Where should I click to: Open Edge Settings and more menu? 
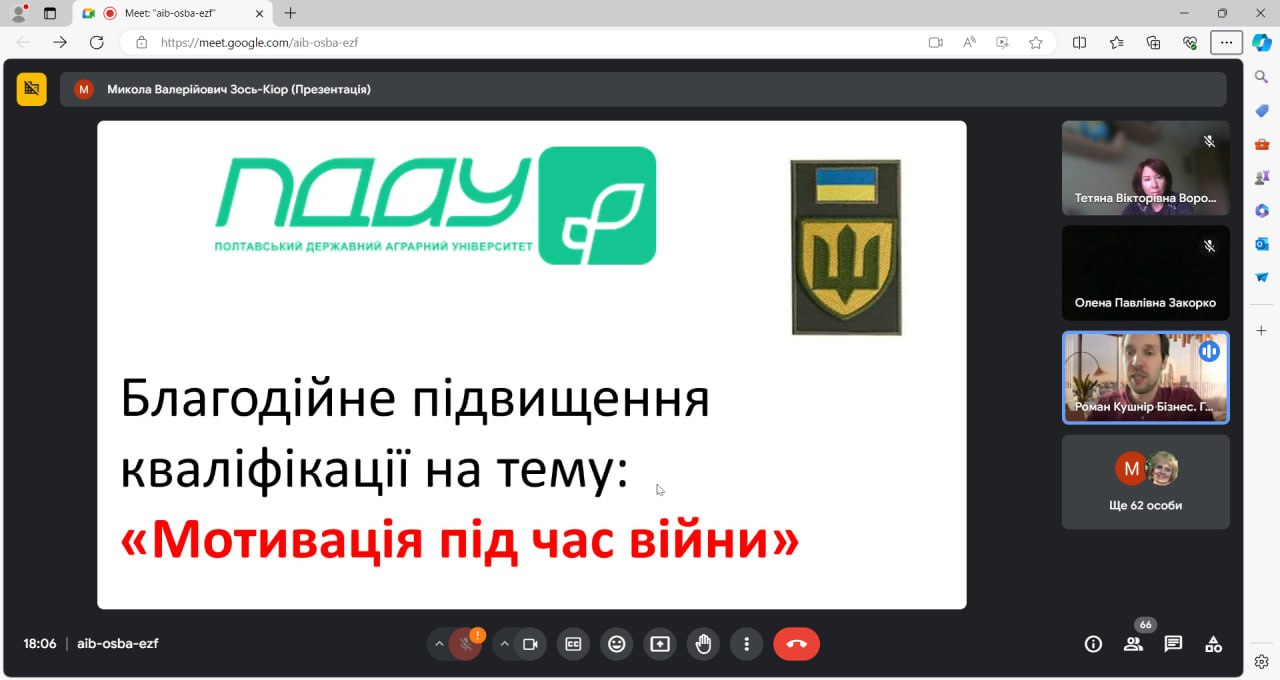pyautogui.click(x=1226, y=42)
